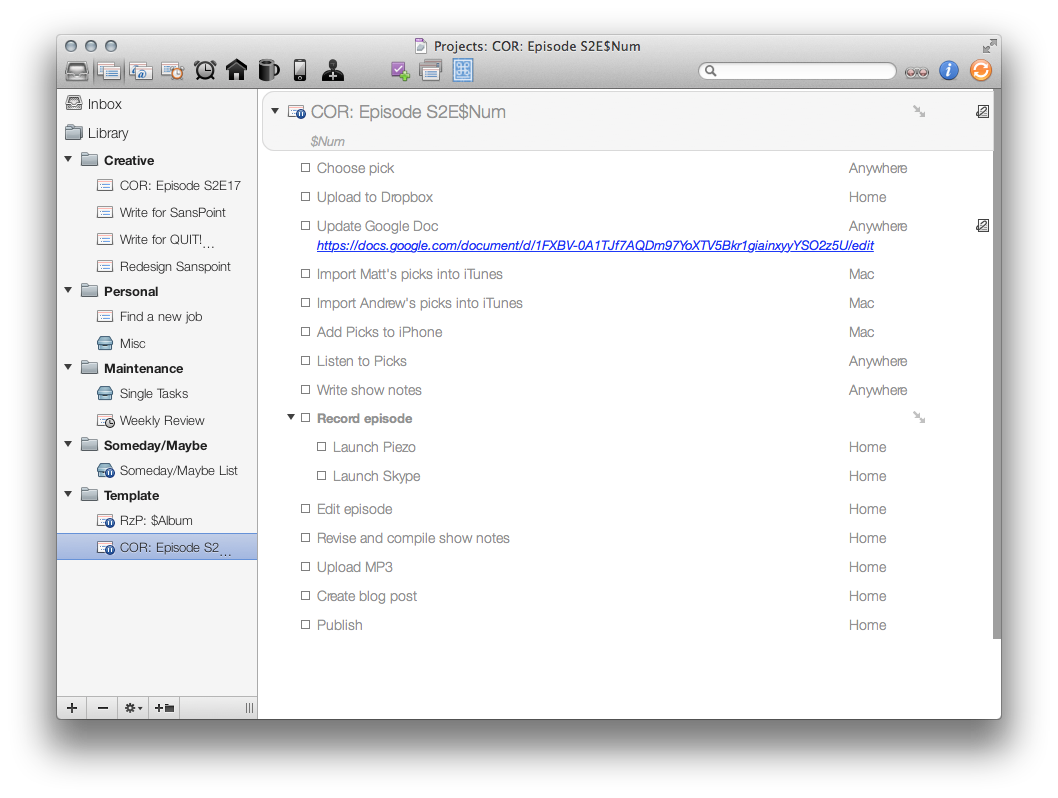Switch to Contexts view toolbar icon
The height and width of the screenshot is (798, 1058).
[141, 70]
